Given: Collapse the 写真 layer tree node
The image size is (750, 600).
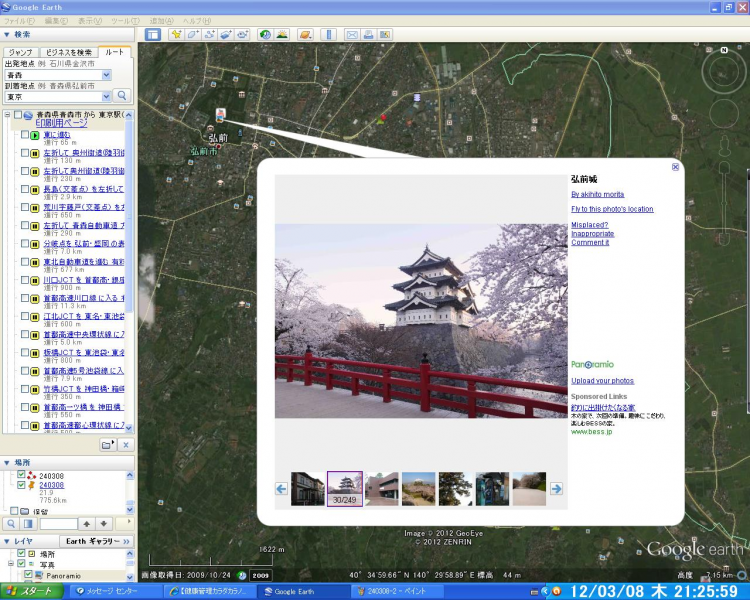Looking at the screenshot, I should coord(11,564).
